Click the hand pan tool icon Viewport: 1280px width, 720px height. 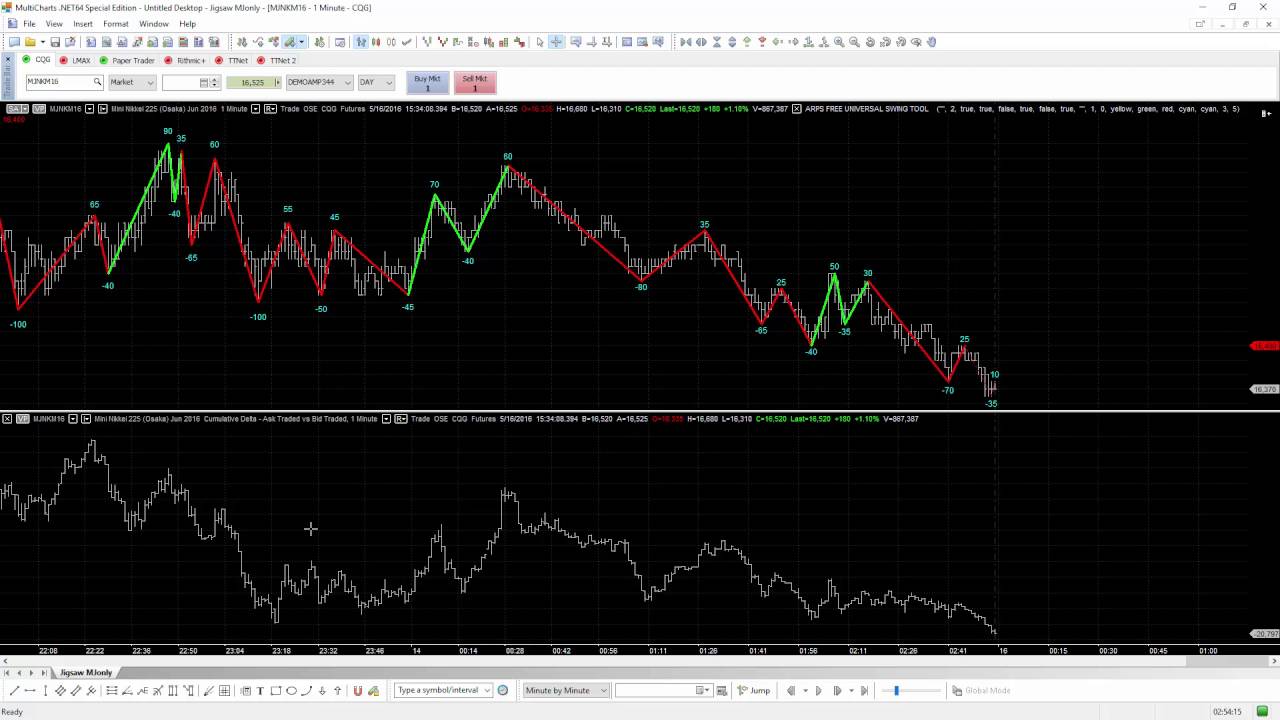point(932,42)
